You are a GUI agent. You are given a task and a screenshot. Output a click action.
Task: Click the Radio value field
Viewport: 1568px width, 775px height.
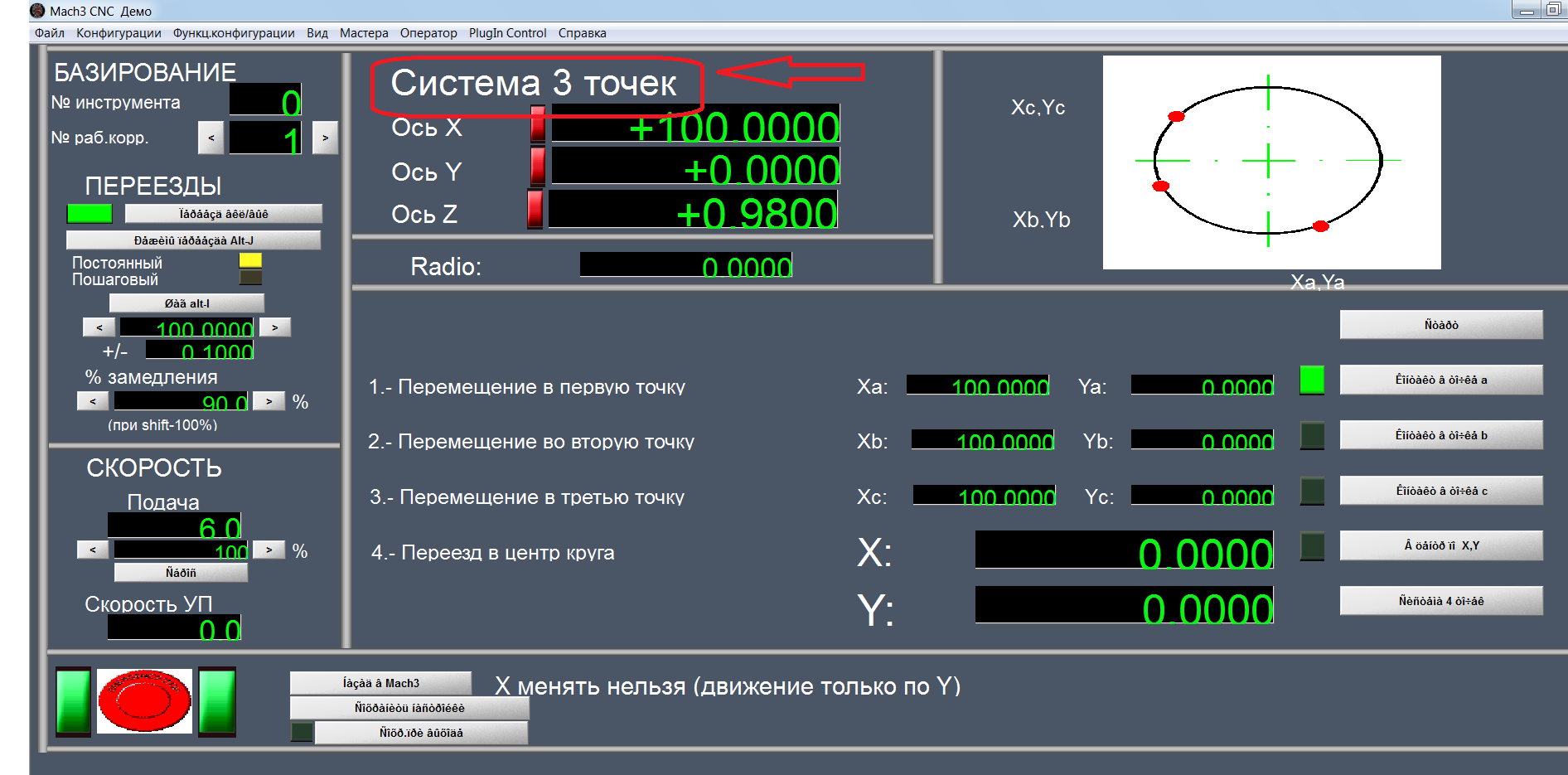pos(686,264)
